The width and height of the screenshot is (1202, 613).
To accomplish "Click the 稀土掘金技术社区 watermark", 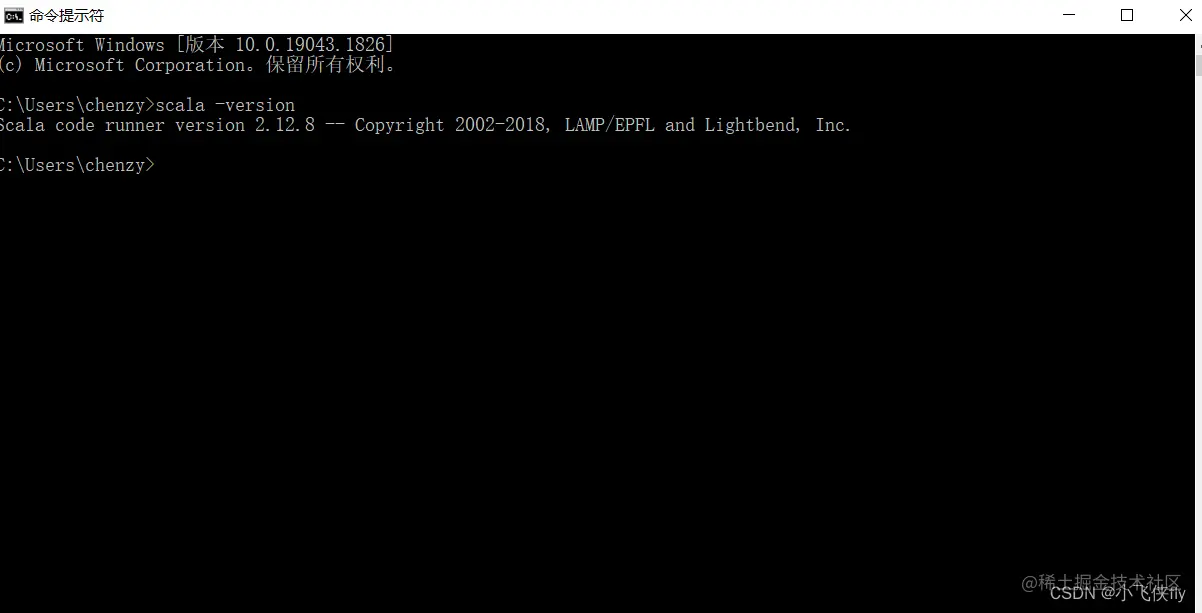I will pos(1101,581).
